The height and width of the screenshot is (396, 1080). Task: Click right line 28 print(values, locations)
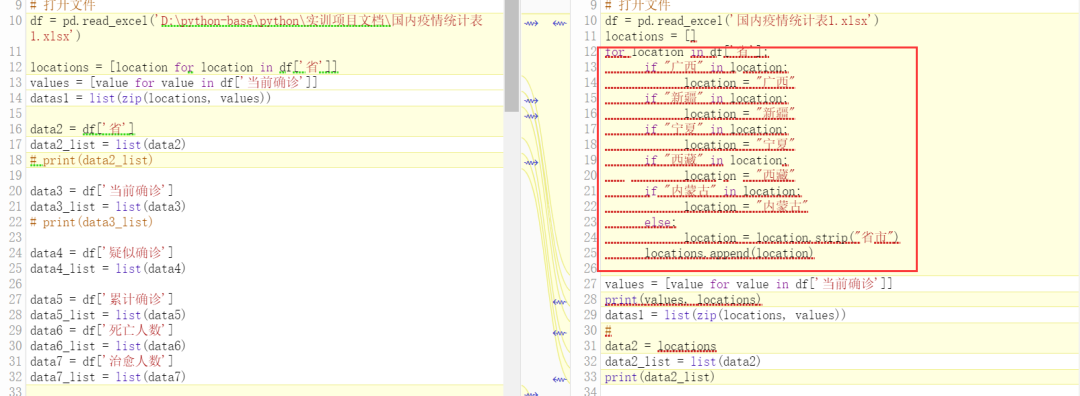683,300
